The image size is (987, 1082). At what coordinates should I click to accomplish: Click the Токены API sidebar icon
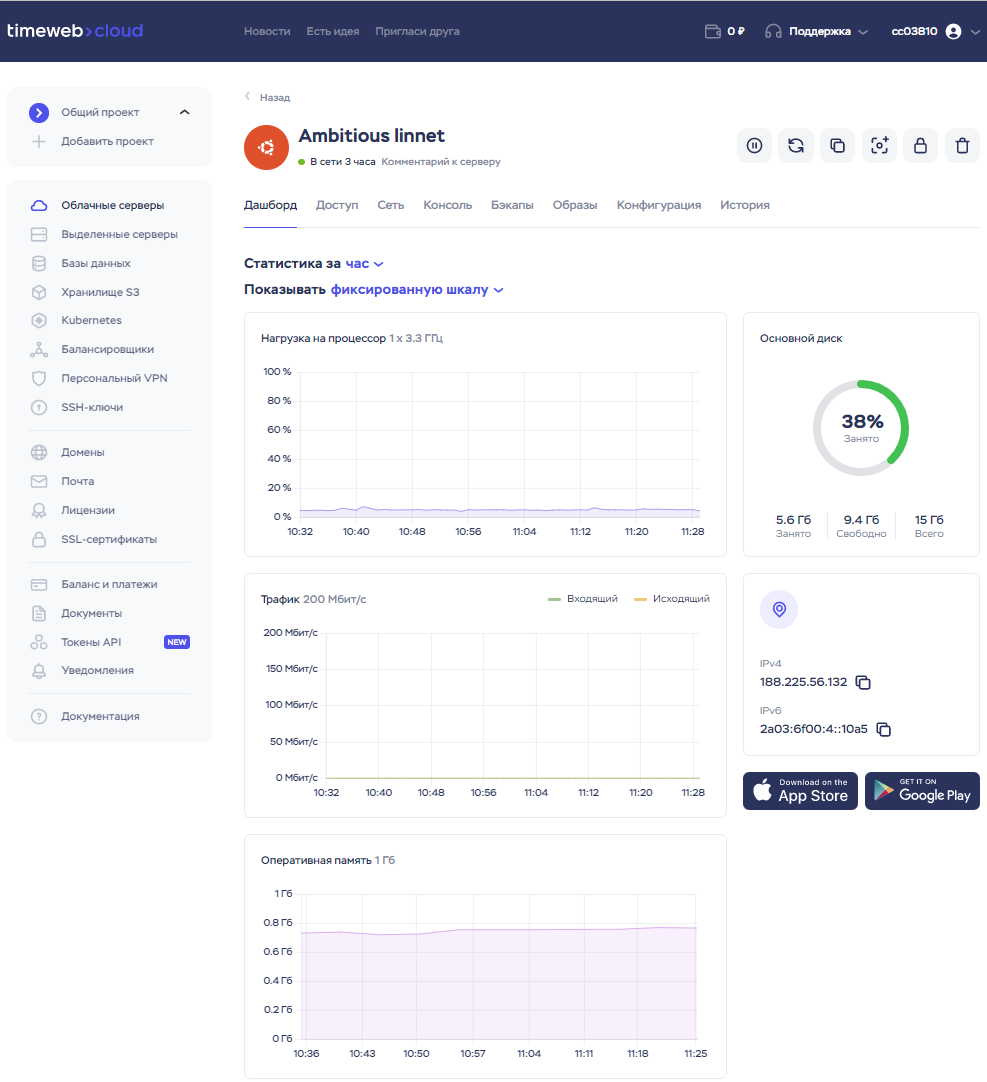(x=39, y=642)
